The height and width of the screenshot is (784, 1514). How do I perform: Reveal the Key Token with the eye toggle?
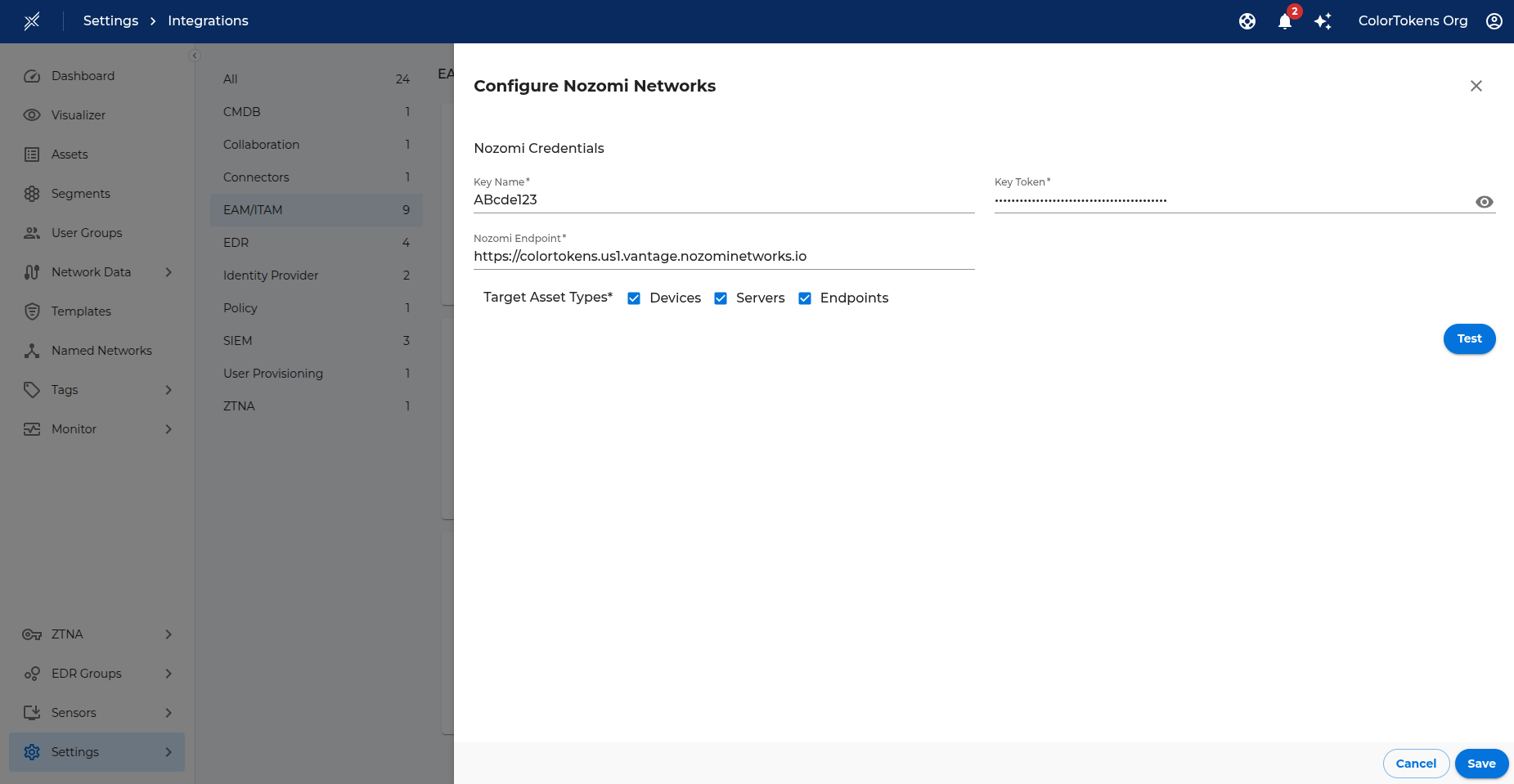coord(1484,201)
